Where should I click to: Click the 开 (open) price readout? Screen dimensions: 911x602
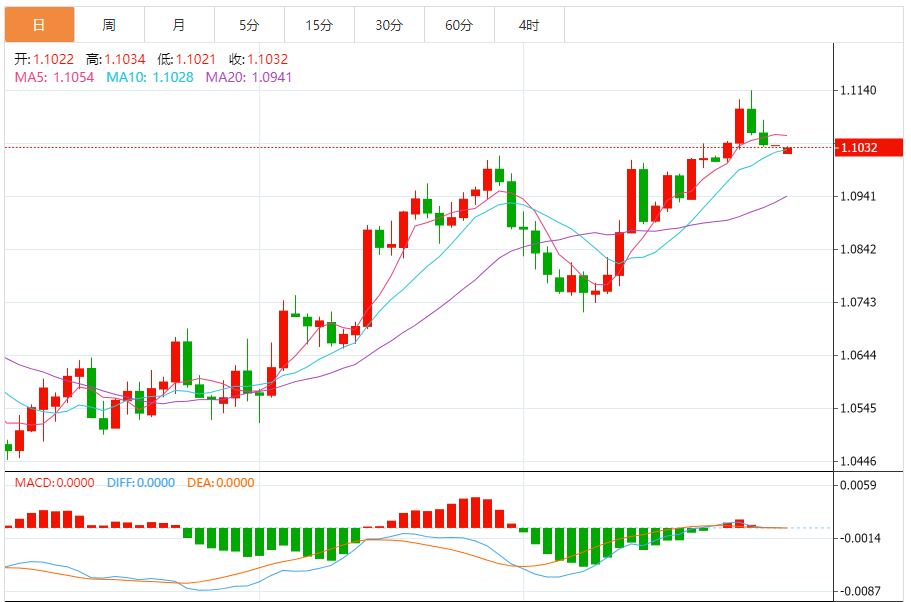(x=44, y=60)
